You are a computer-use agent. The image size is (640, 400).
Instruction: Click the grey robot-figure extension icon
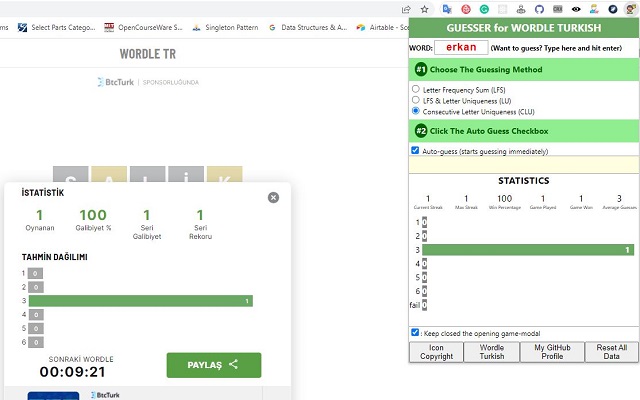pyautogui.click(x=521, y=9)
